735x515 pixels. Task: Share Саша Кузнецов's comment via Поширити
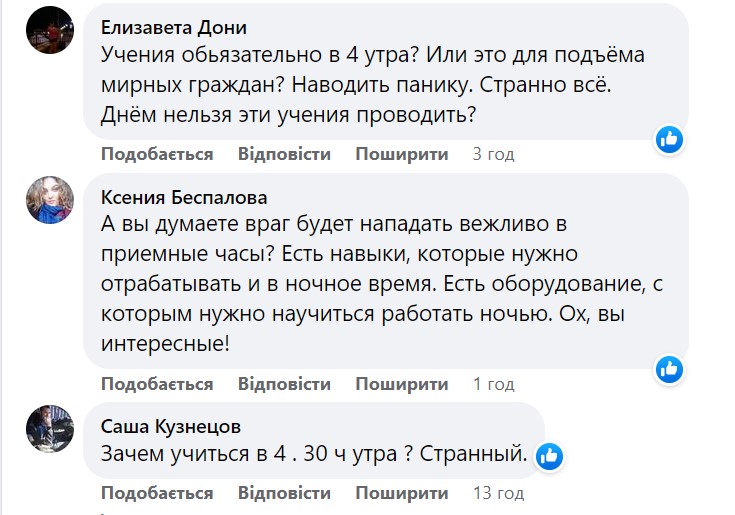pyautogui.click(x=401, y=493)
